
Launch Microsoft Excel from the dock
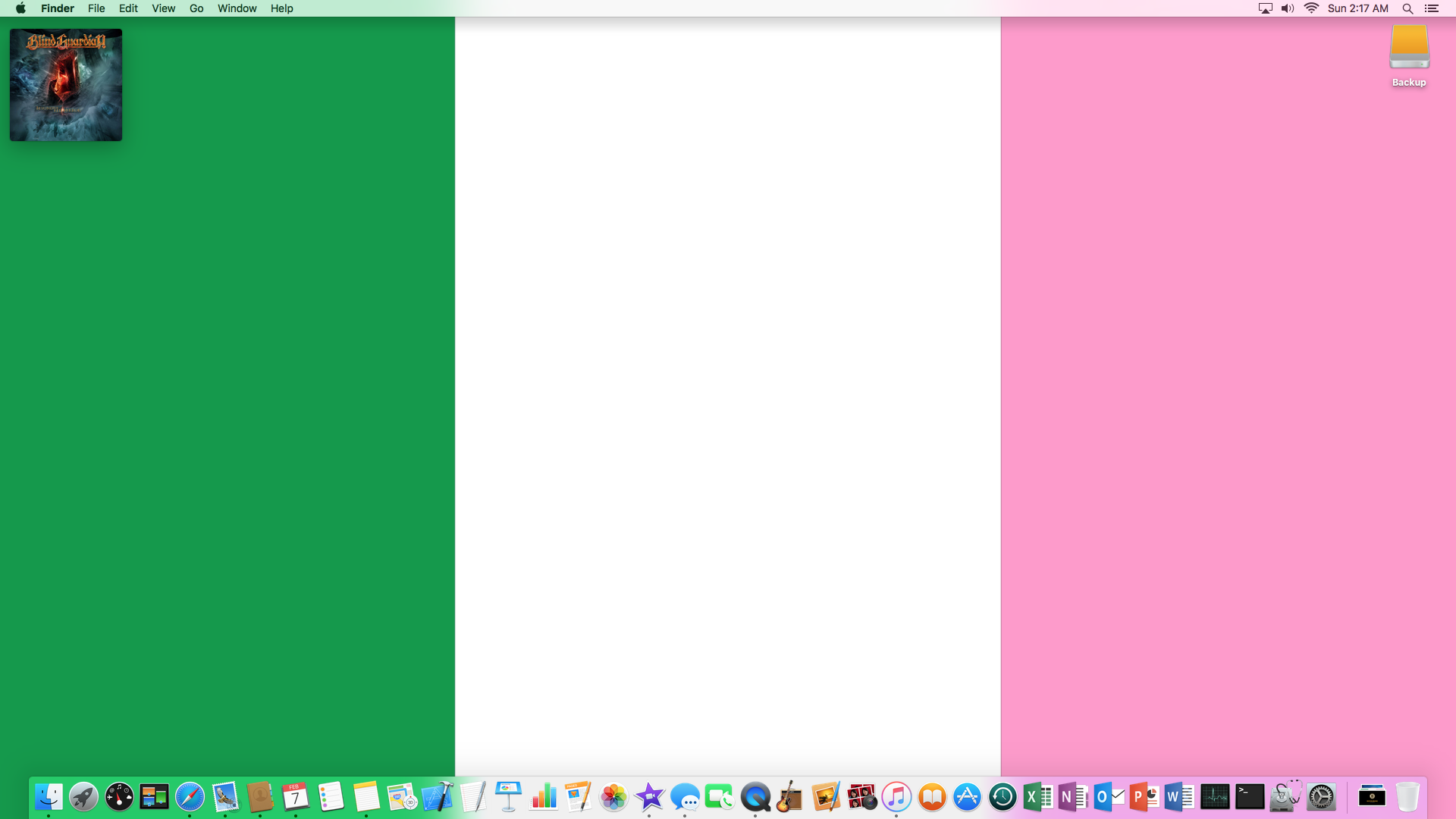point(1037,797)
